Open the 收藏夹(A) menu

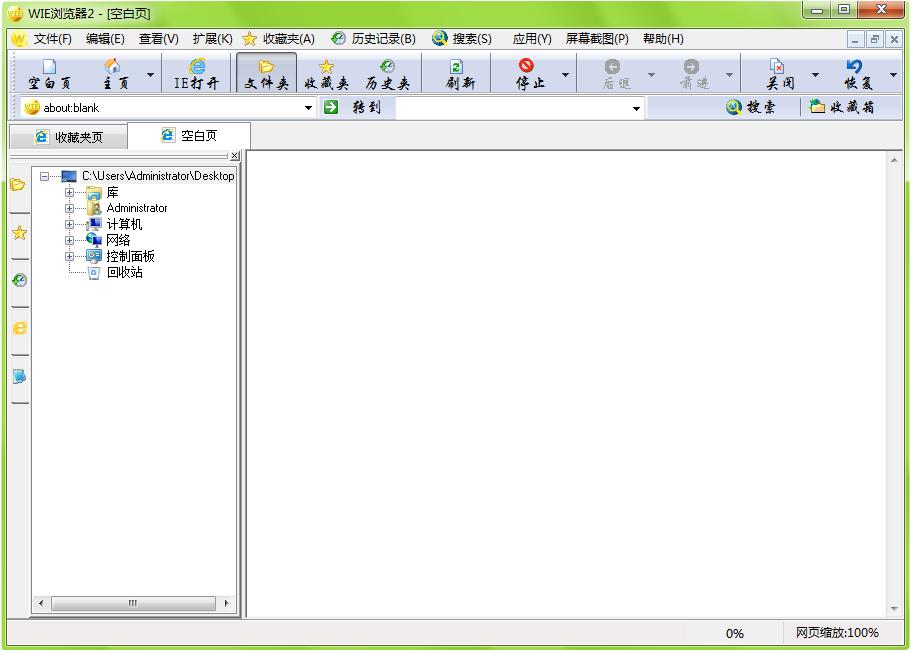coord(279,39)
